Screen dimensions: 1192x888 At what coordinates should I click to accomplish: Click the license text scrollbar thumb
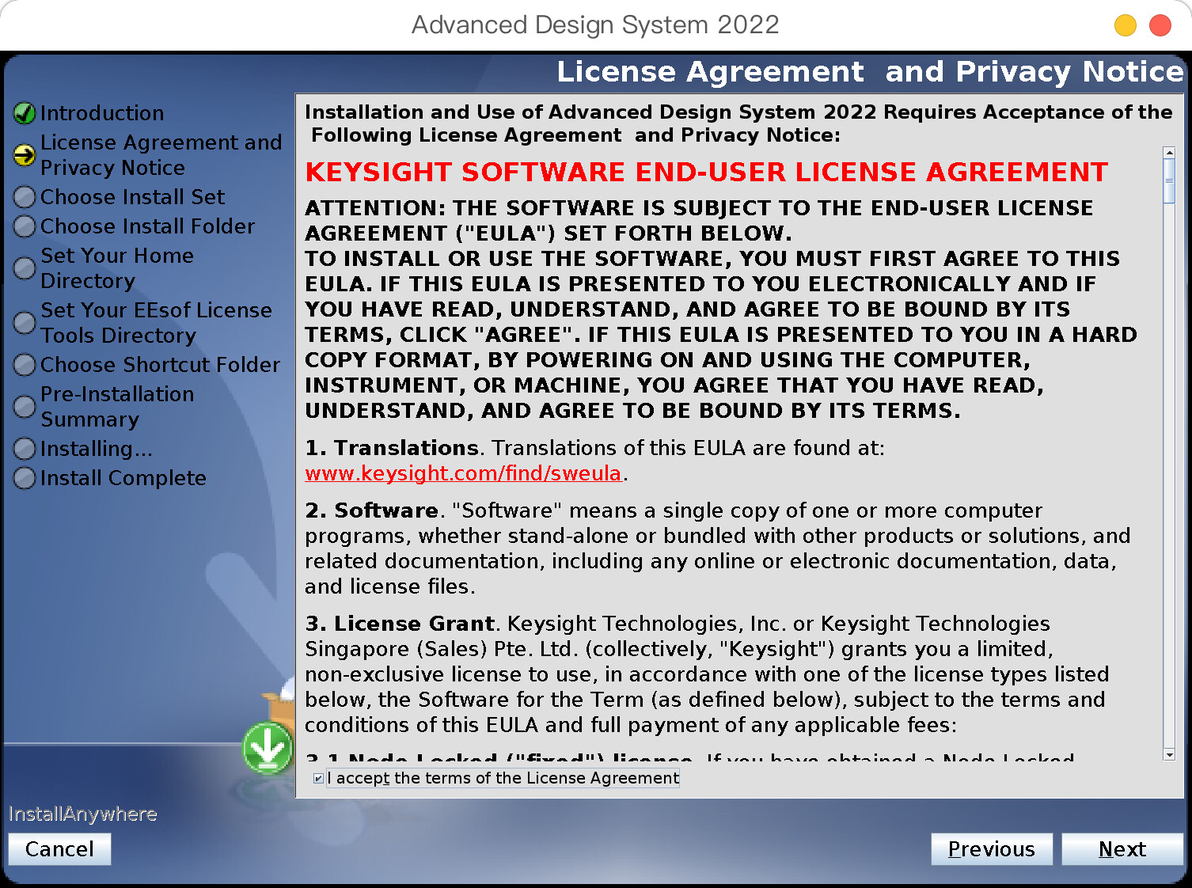tap(1169, 181)
